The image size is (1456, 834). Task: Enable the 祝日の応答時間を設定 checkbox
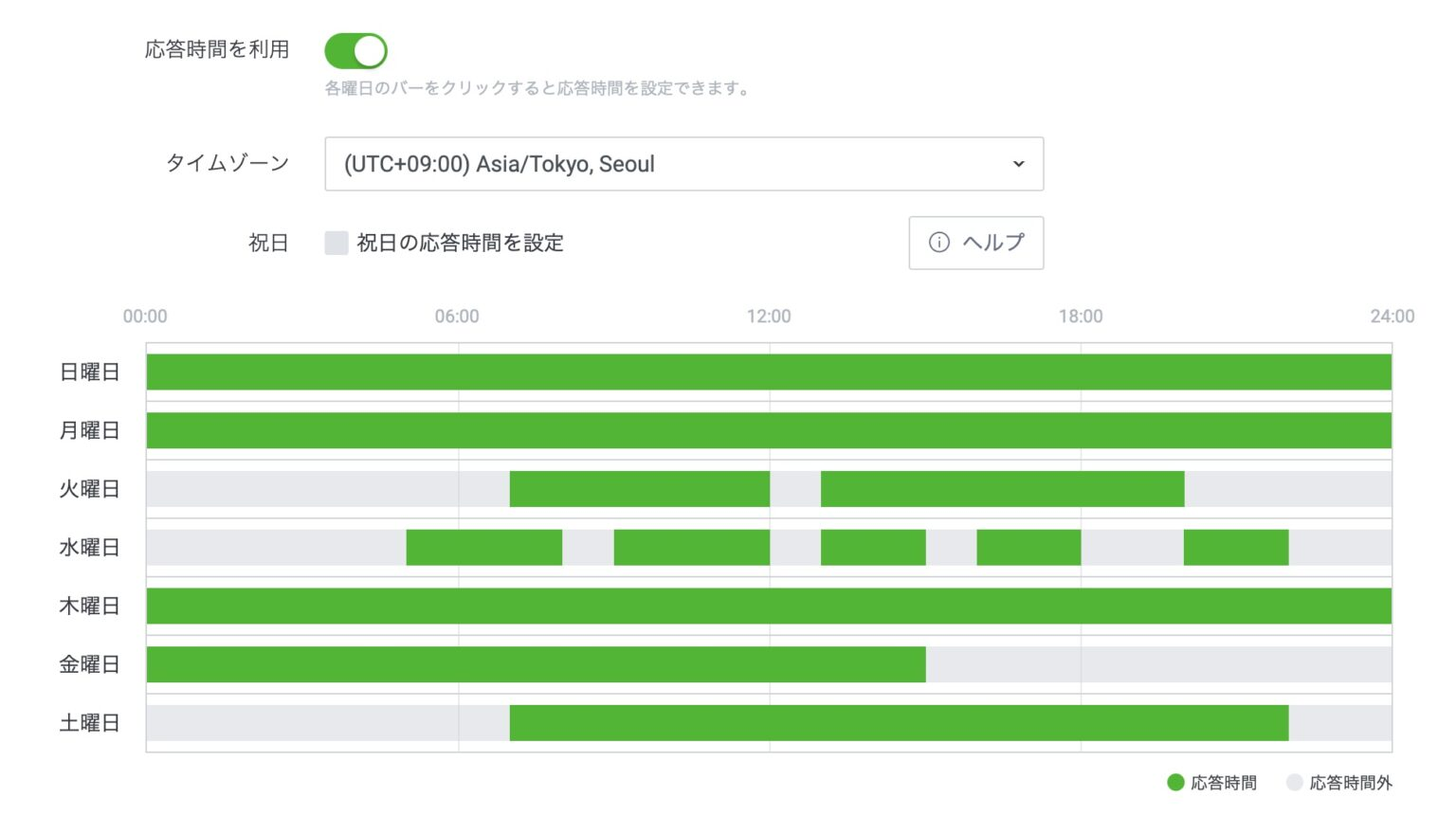point(337,243)
